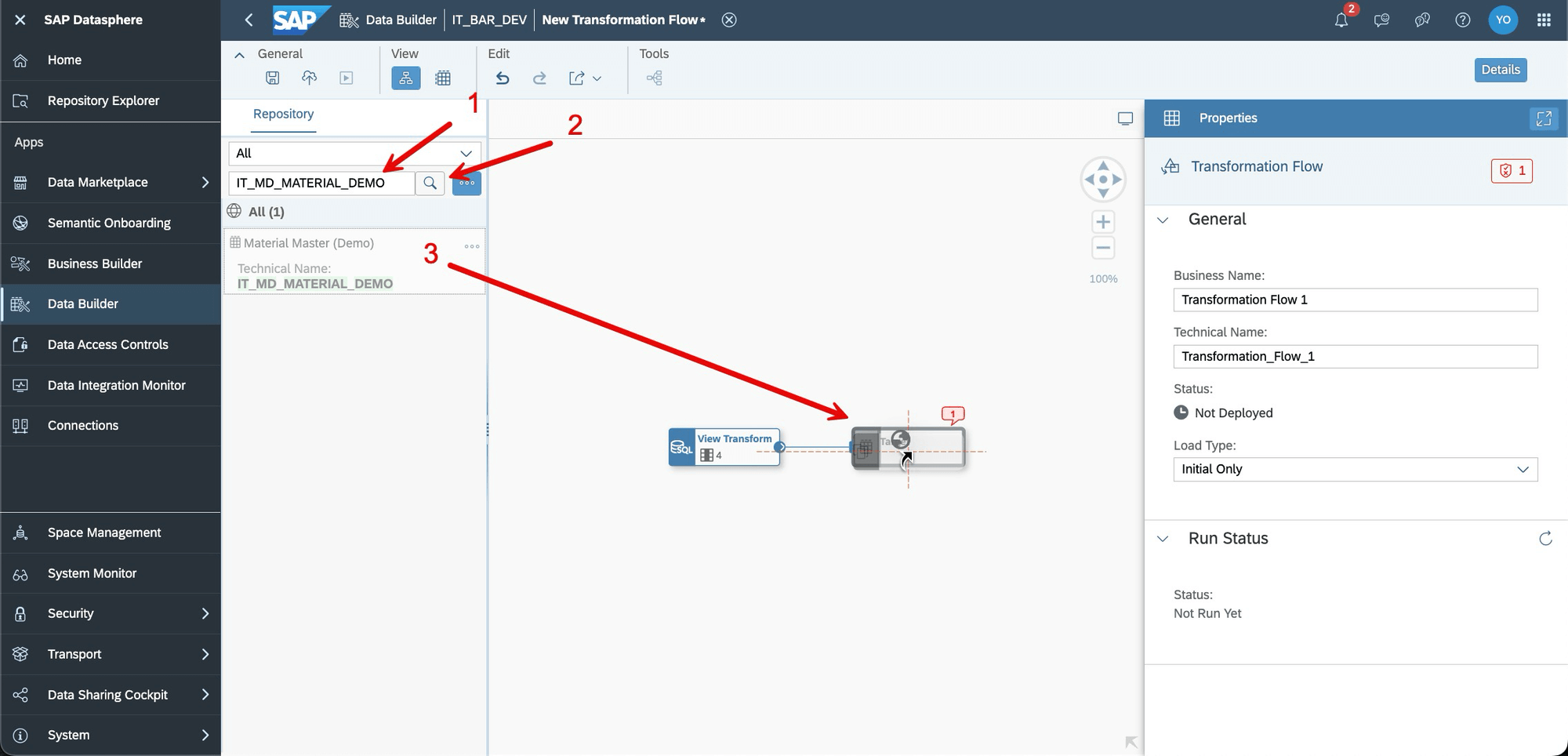Screen dimensions: 1568x756
Task: Open Repository Explorer
Action: 111,100
